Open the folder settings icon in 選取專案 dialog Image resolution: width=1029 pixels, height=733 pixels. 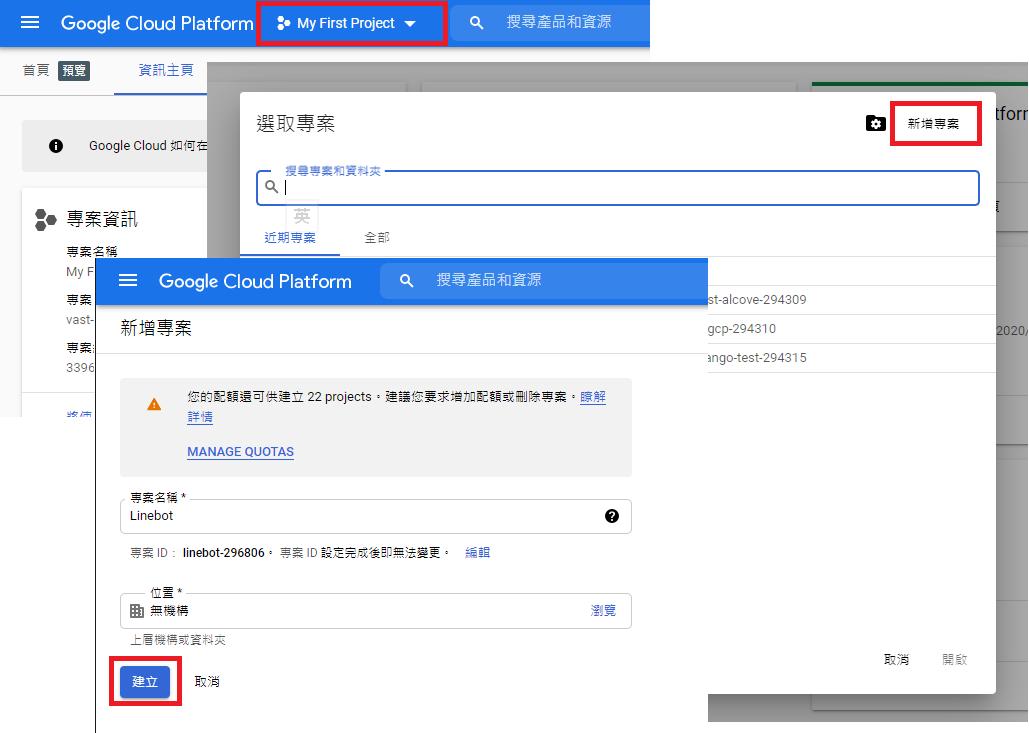(x=875, y=123)
